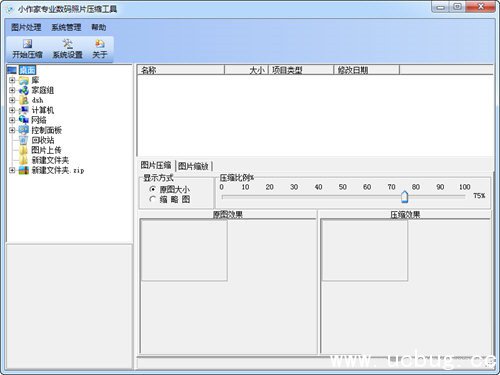The width and height of the screenshot is (500, 375).
Task: Minimize the application window
Action: click(x=440, y=7)
